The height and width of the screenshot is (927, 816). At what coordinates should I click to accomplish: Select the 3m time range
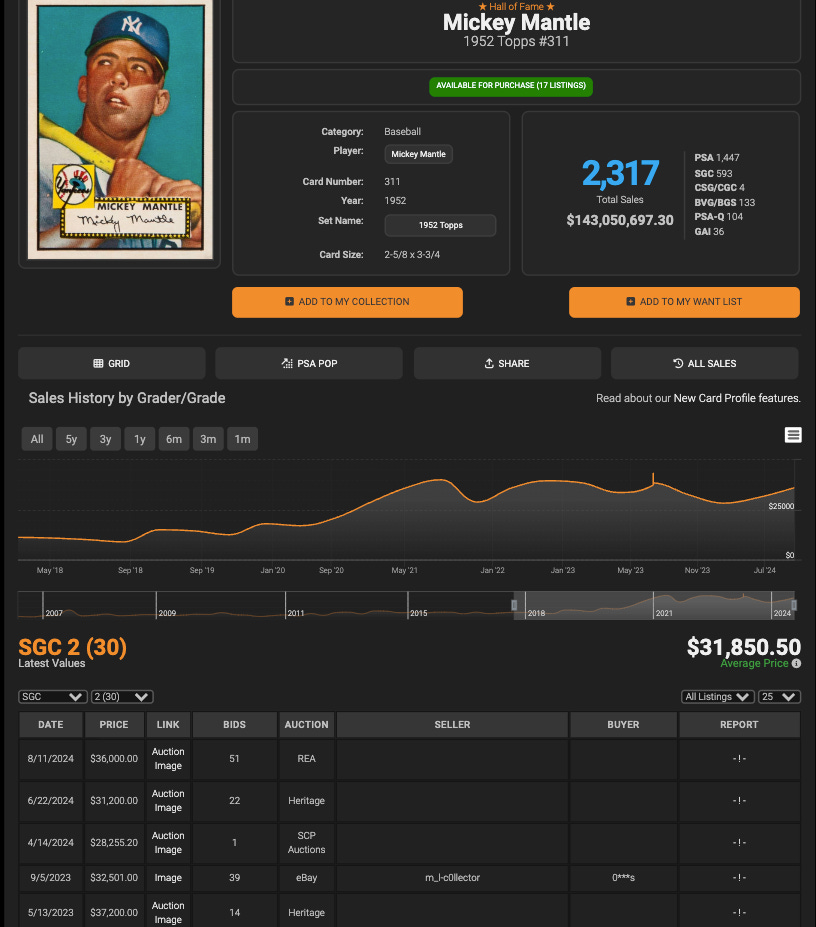(208, 439)
